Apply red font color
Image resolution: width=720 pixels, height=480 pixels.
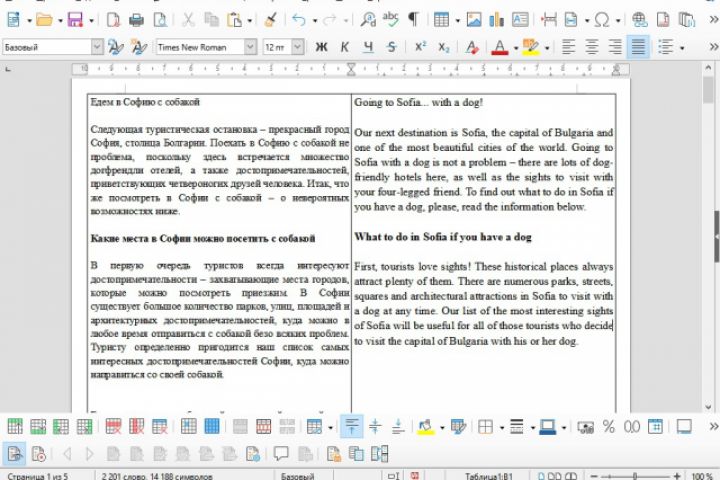tap(500, 47)
